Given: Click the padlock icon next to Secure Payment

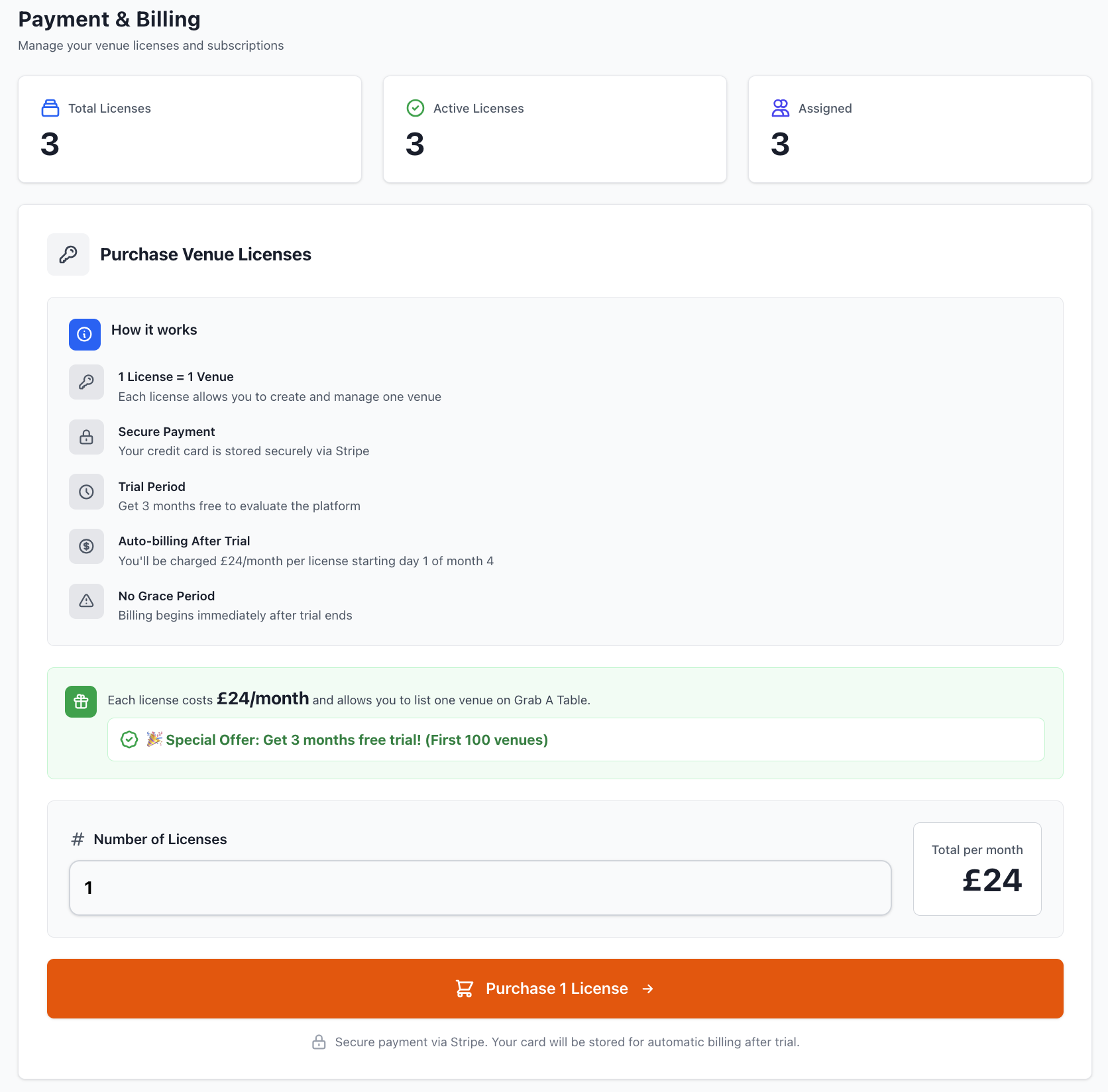Looking at the screenshot, I should tap(86, 437).
